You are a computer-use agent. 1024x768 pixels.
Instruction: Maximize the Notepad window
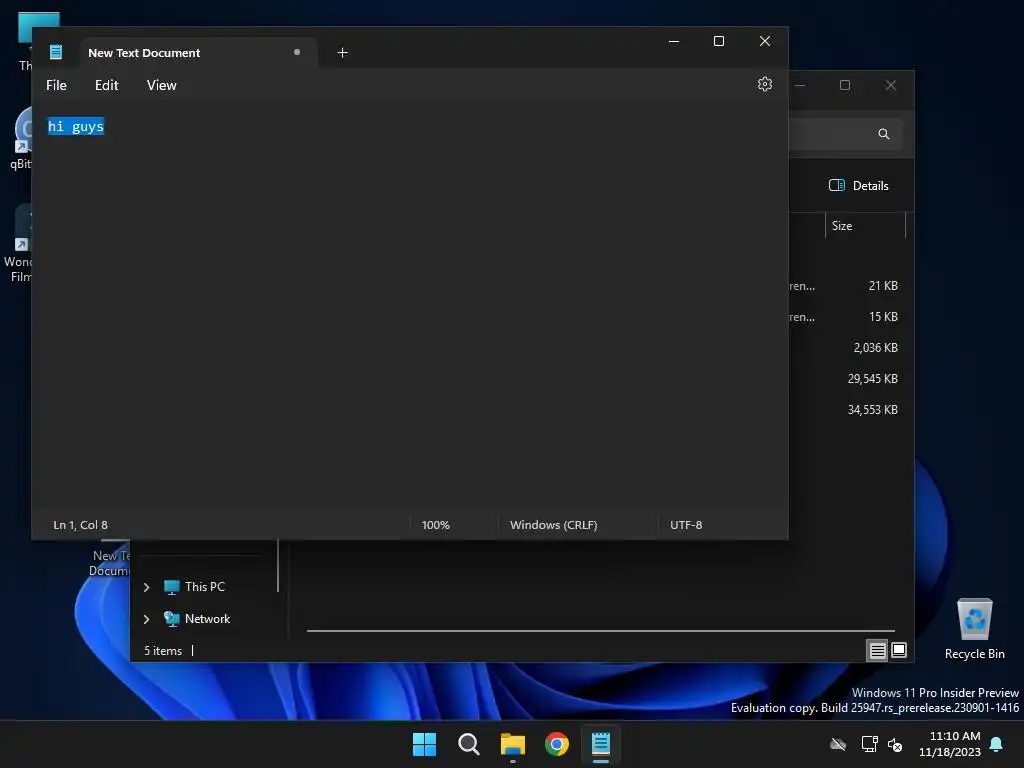click(719, 41)
